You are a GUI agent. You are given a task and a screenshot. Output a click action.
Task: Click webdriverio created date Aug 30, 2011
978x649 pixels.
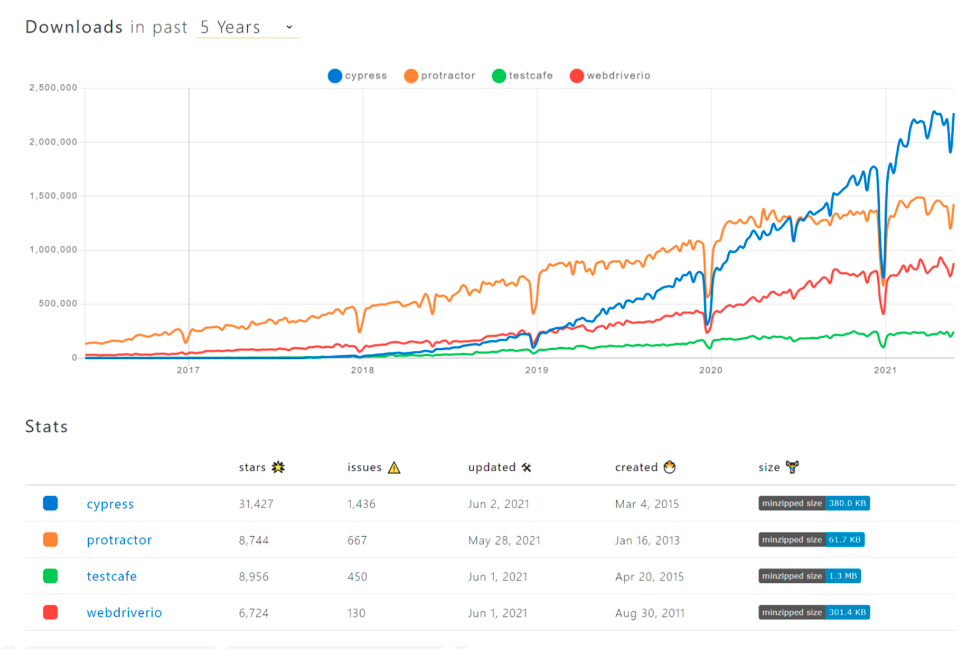(x=649, y=613)
